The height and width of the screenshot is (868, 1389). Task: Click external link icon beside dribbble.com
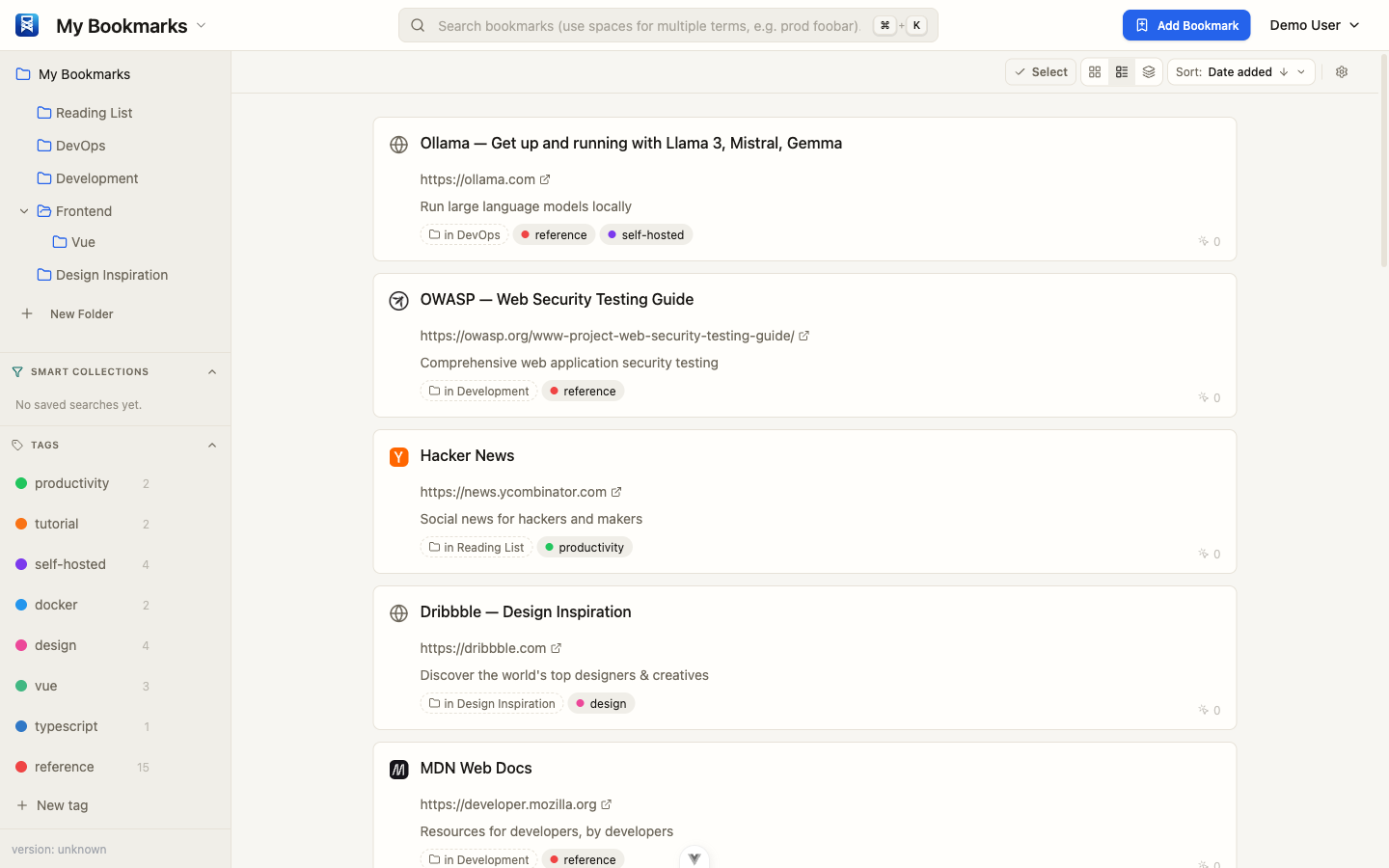[x=556, y=648]
